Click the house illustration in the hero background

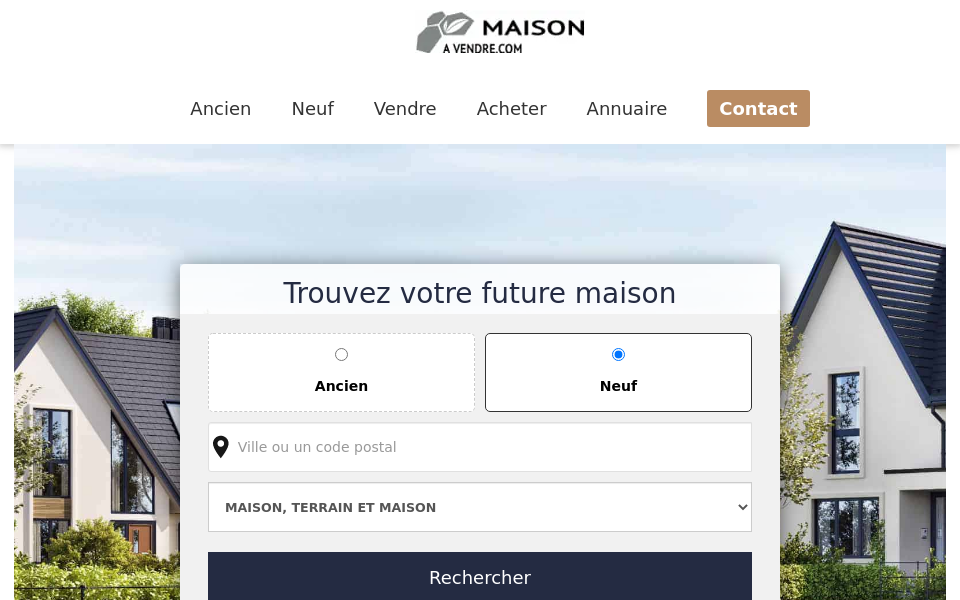pyautogui.click(x=100, y=420)
